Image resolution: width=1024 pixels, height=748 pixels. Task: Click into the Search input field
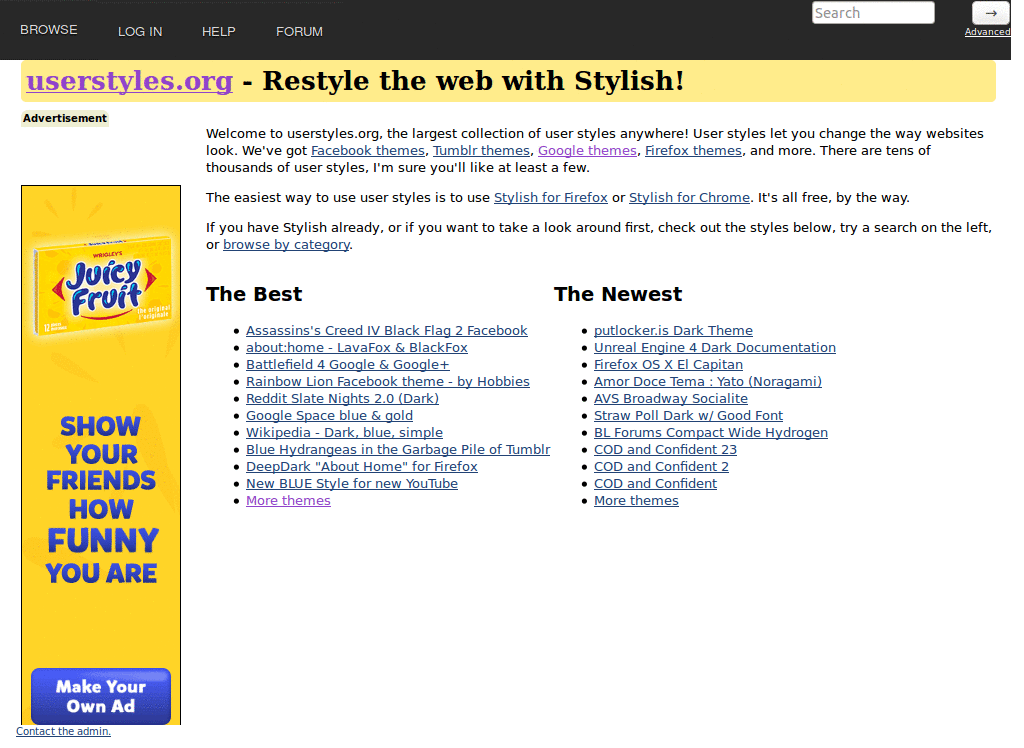(873, 12)
